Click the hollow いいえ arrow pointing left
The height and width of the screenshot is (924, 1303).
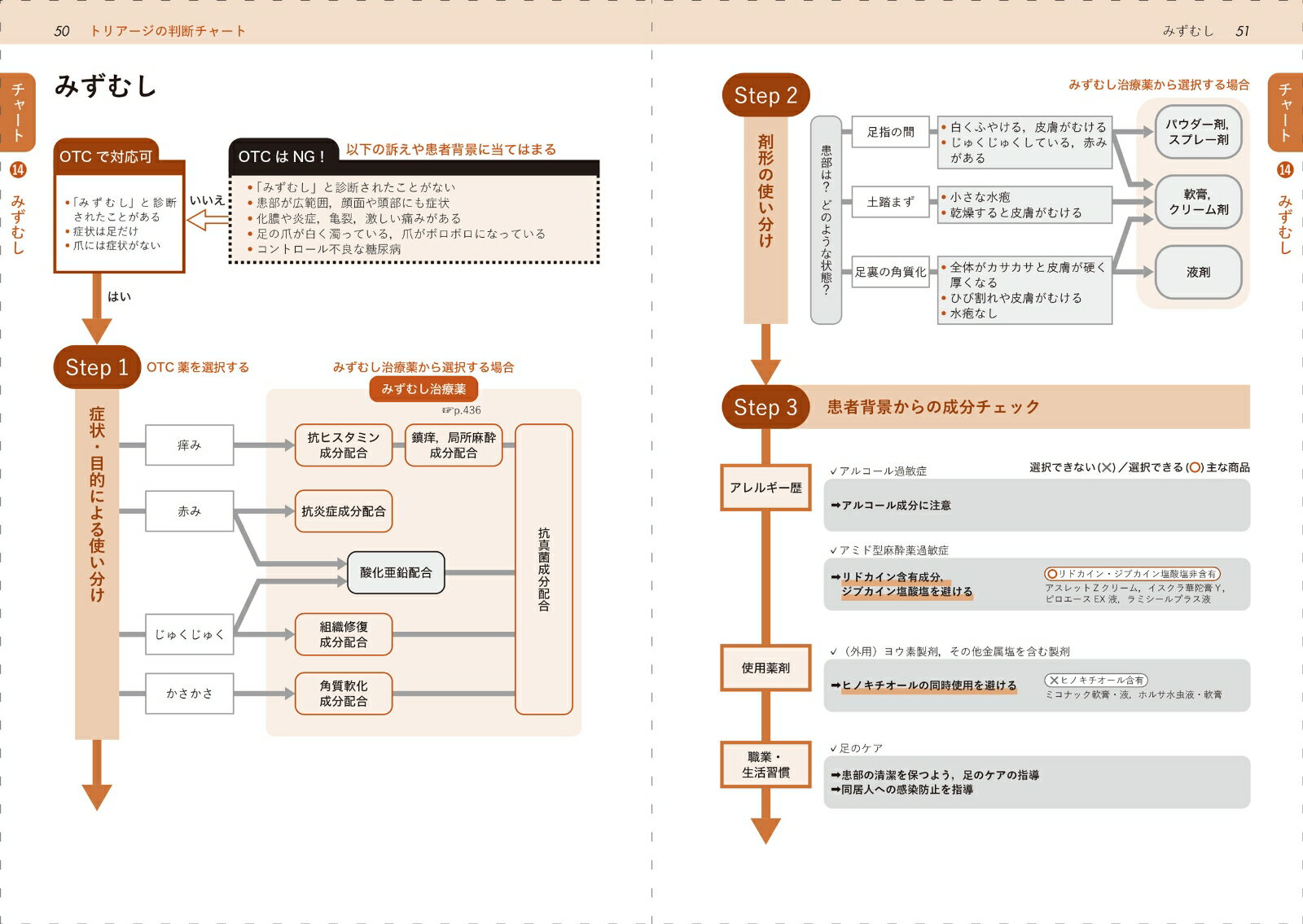click(208, 220)
